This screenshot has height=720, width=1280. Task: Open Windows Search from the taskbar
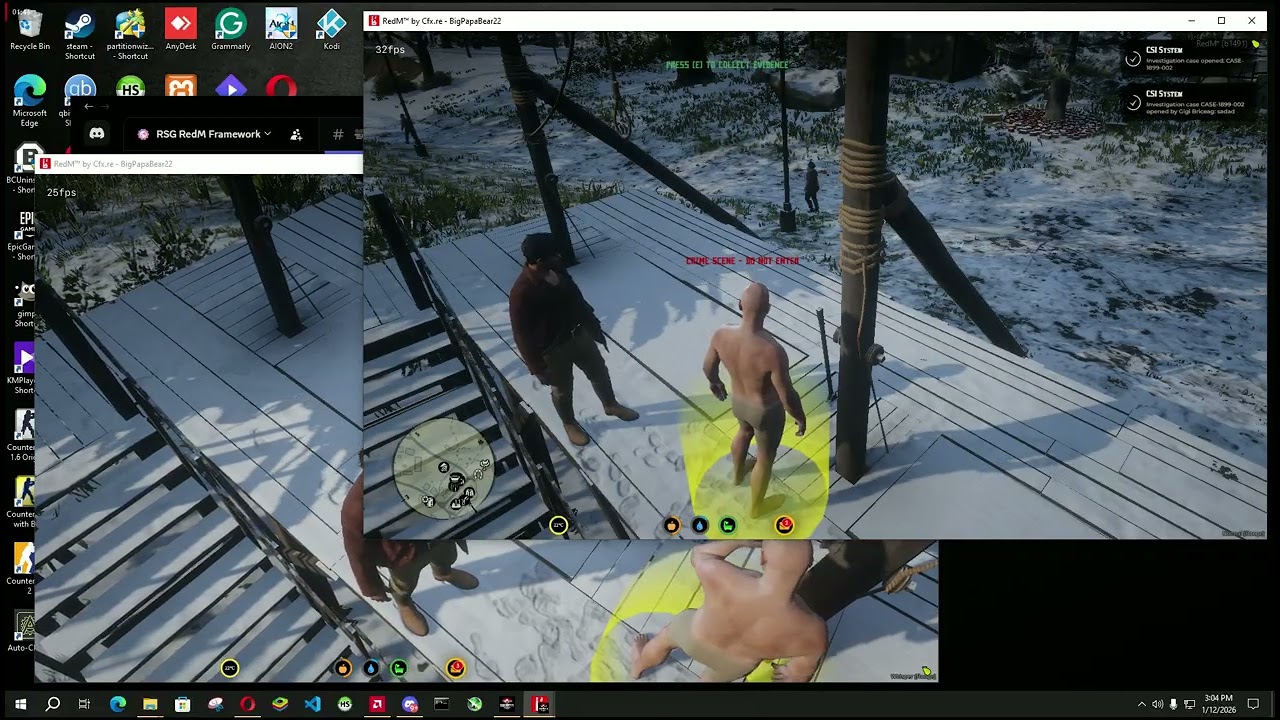pyautogui.click(x=53, y=704)
